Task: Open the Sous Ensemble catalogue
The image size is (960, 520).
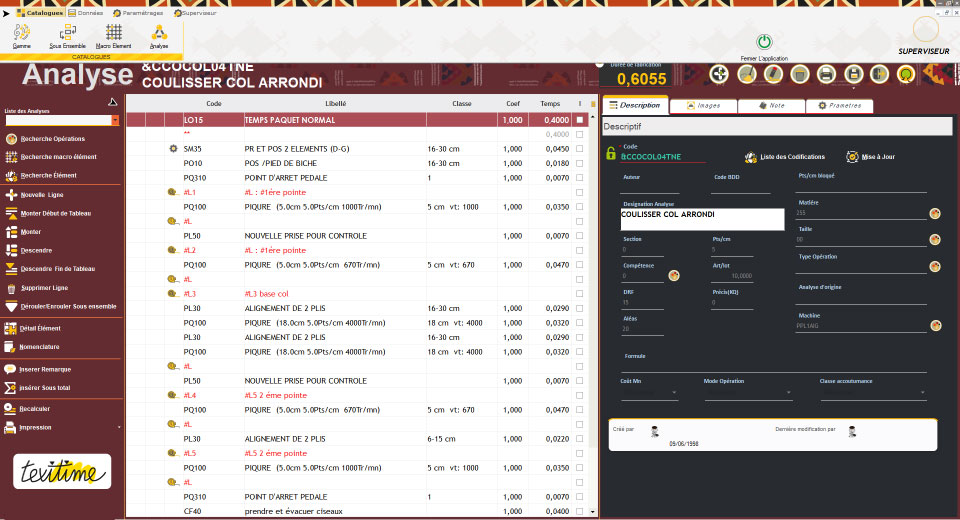Action: pos(67,33)
